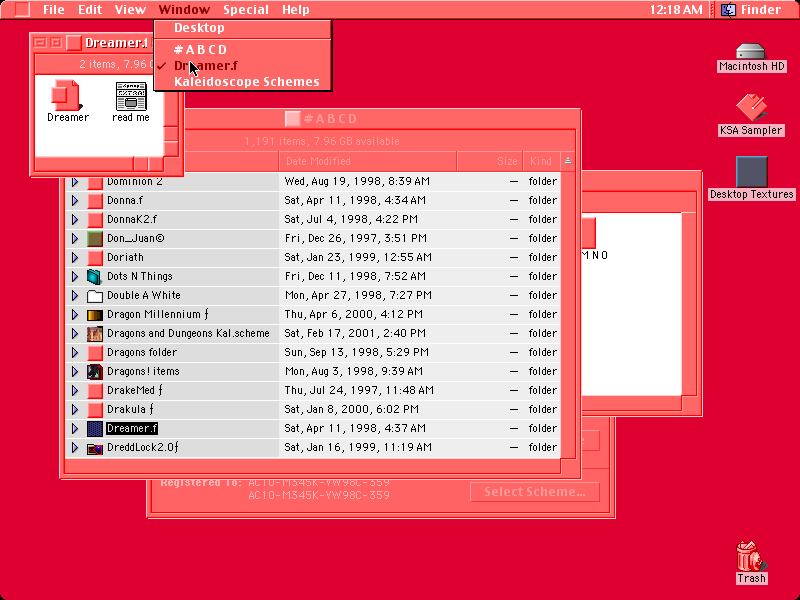Image resolution: width=800 pixels, height=600 pixels.
Task: Select the read me document icon
Action: [131, 96]
